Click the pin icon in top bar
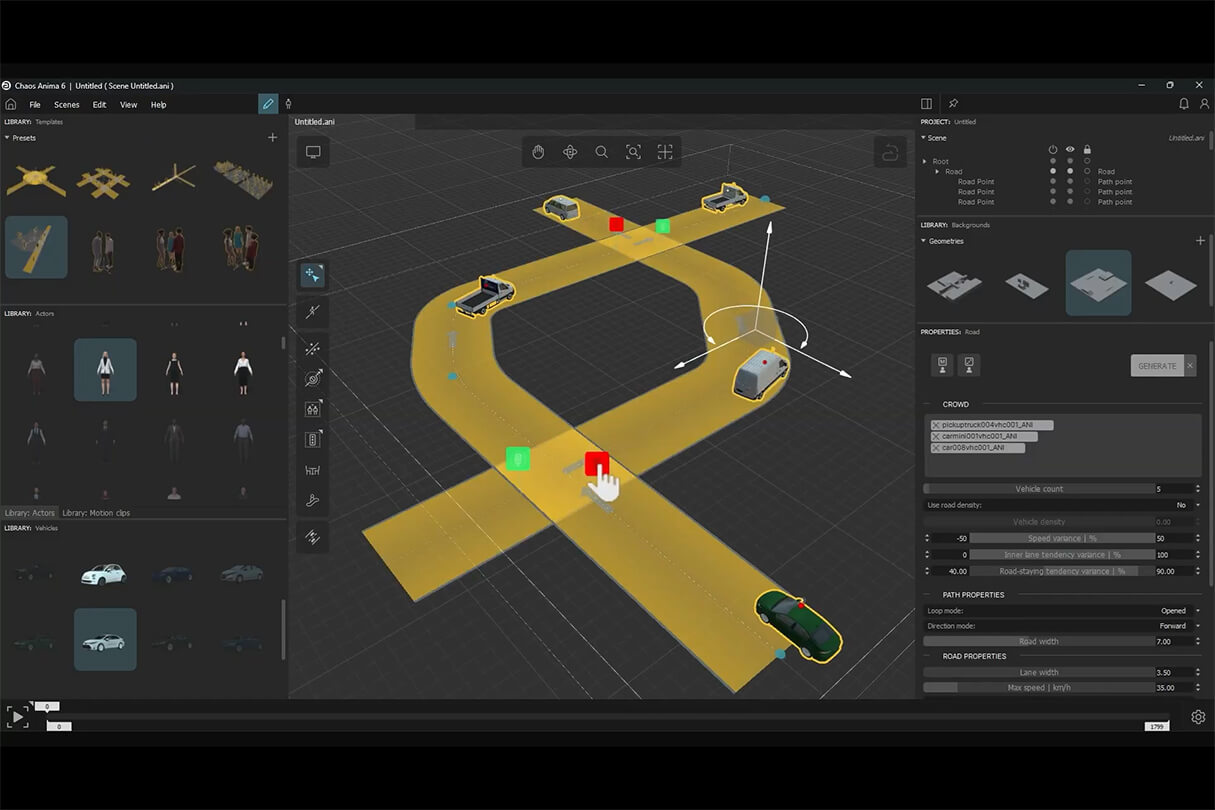Viewport: 1215px width, 810px height. (953, 104)
